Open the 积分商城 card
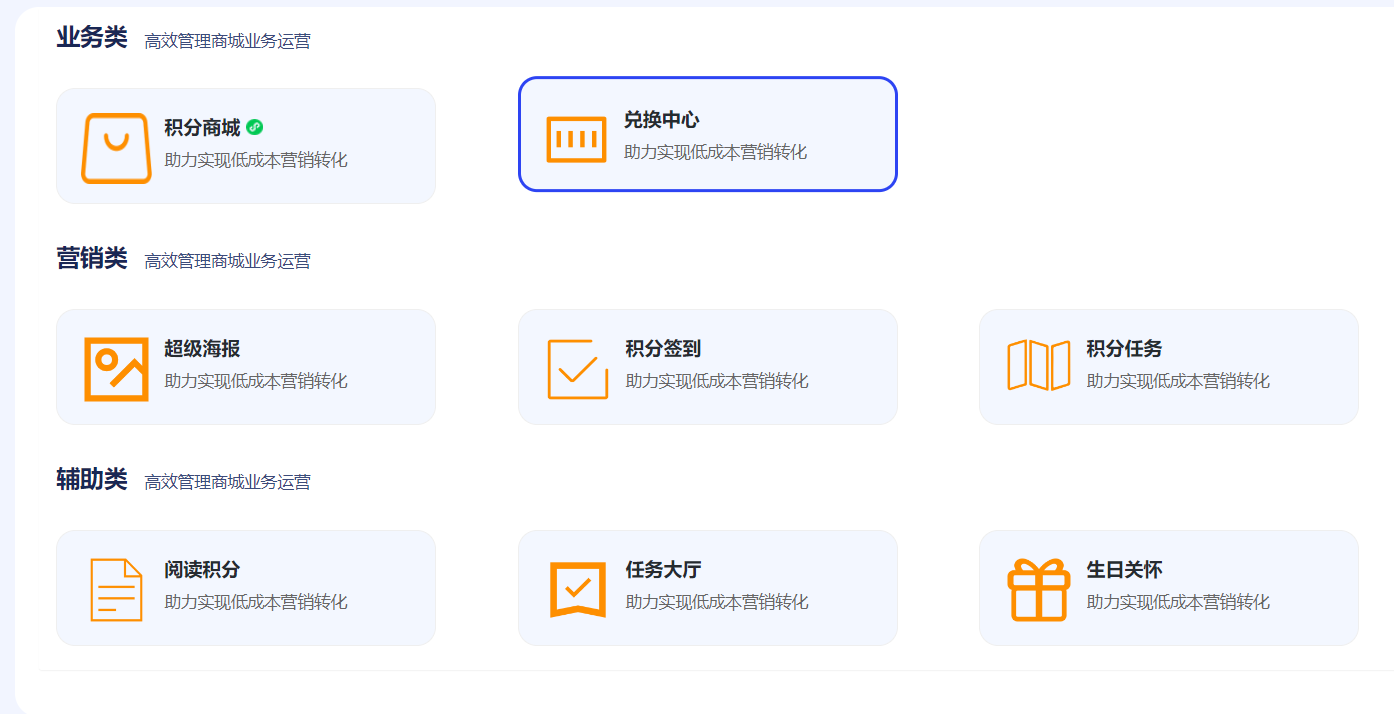This screenshot has height=714, width=1394. [x=246, y=145]
